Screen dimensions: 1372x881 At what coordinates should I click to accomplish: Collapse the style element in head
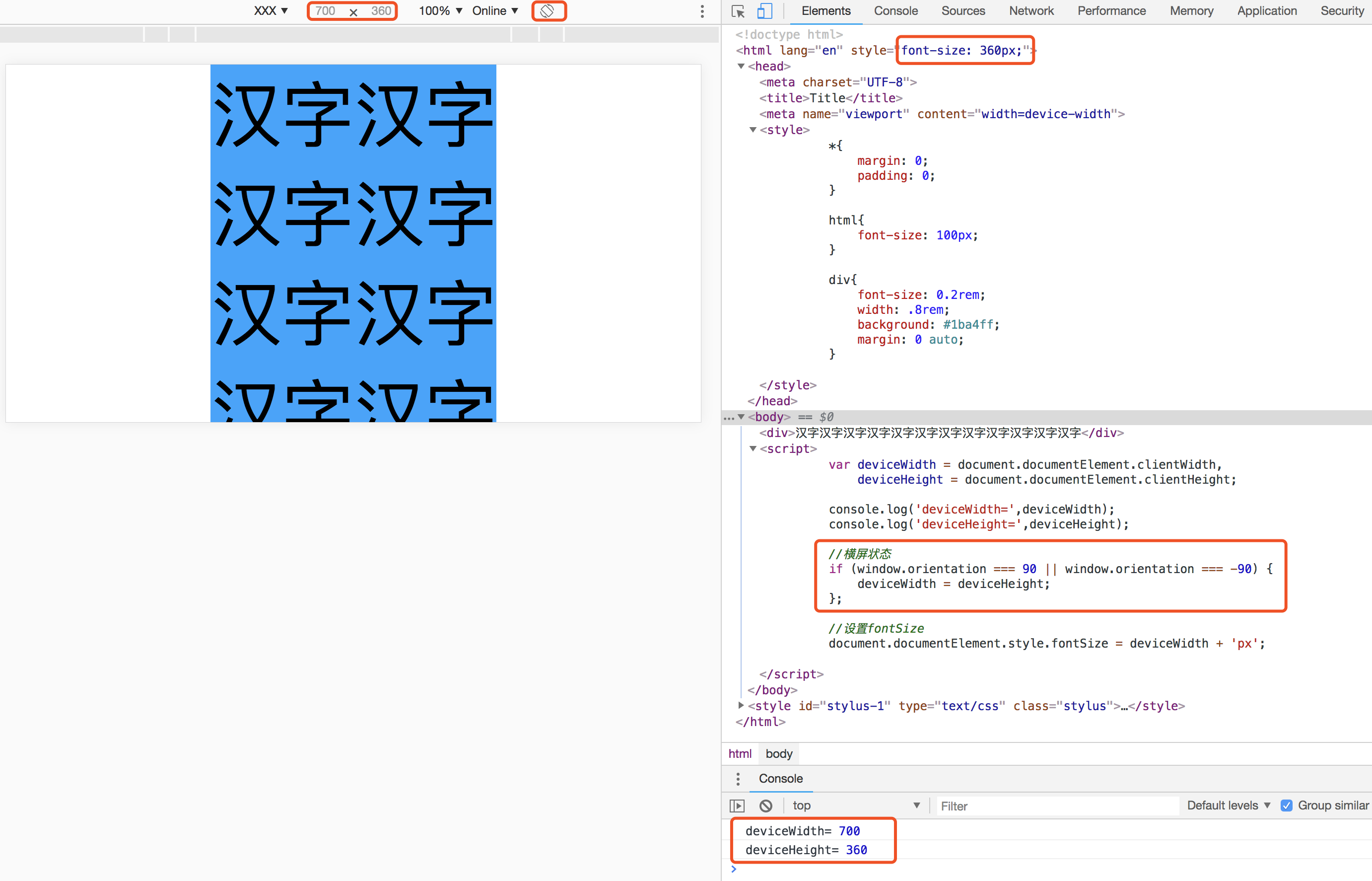[x=754, y=130]
